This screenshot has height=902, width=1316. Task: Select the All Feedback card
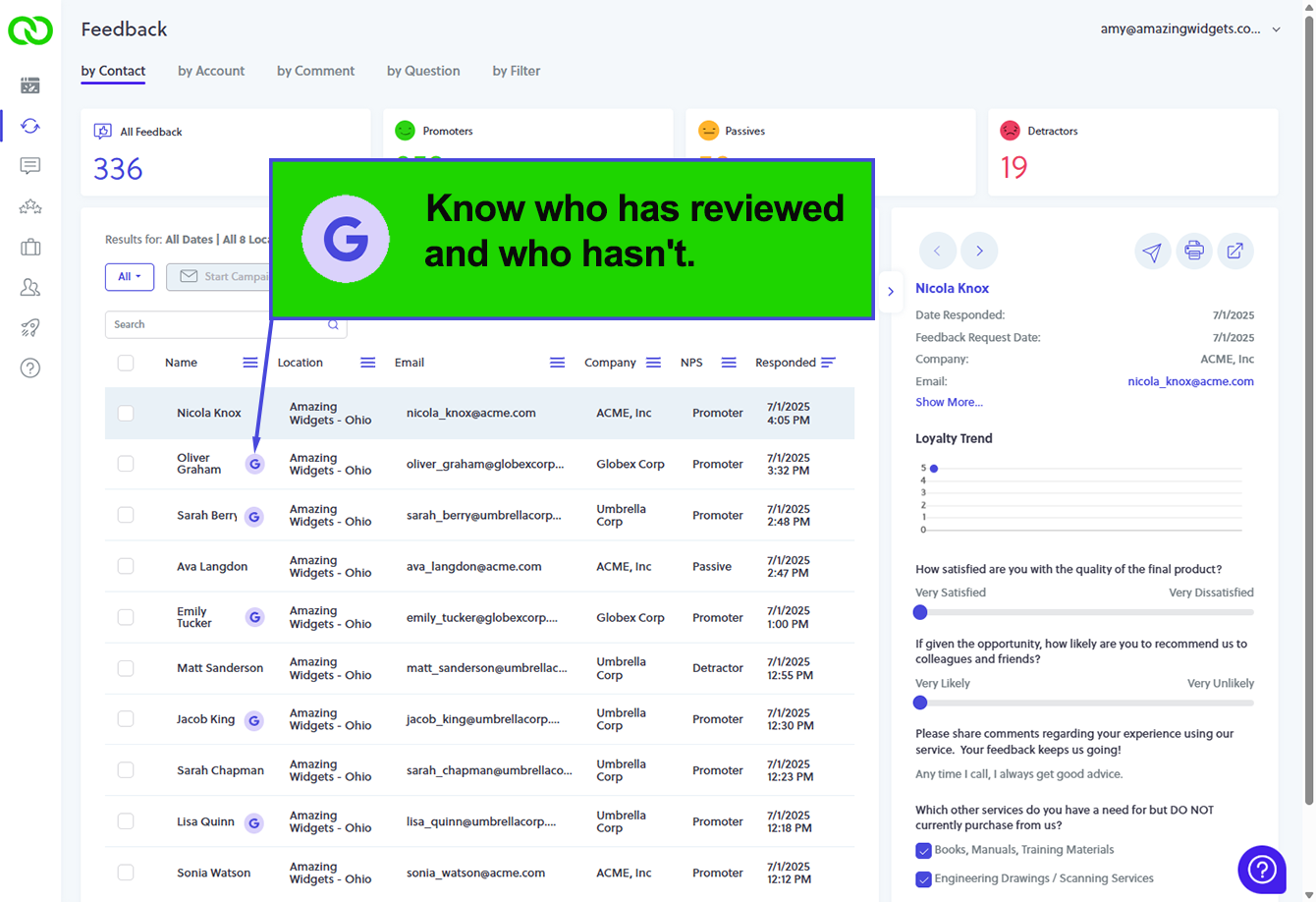click(225, 152)
